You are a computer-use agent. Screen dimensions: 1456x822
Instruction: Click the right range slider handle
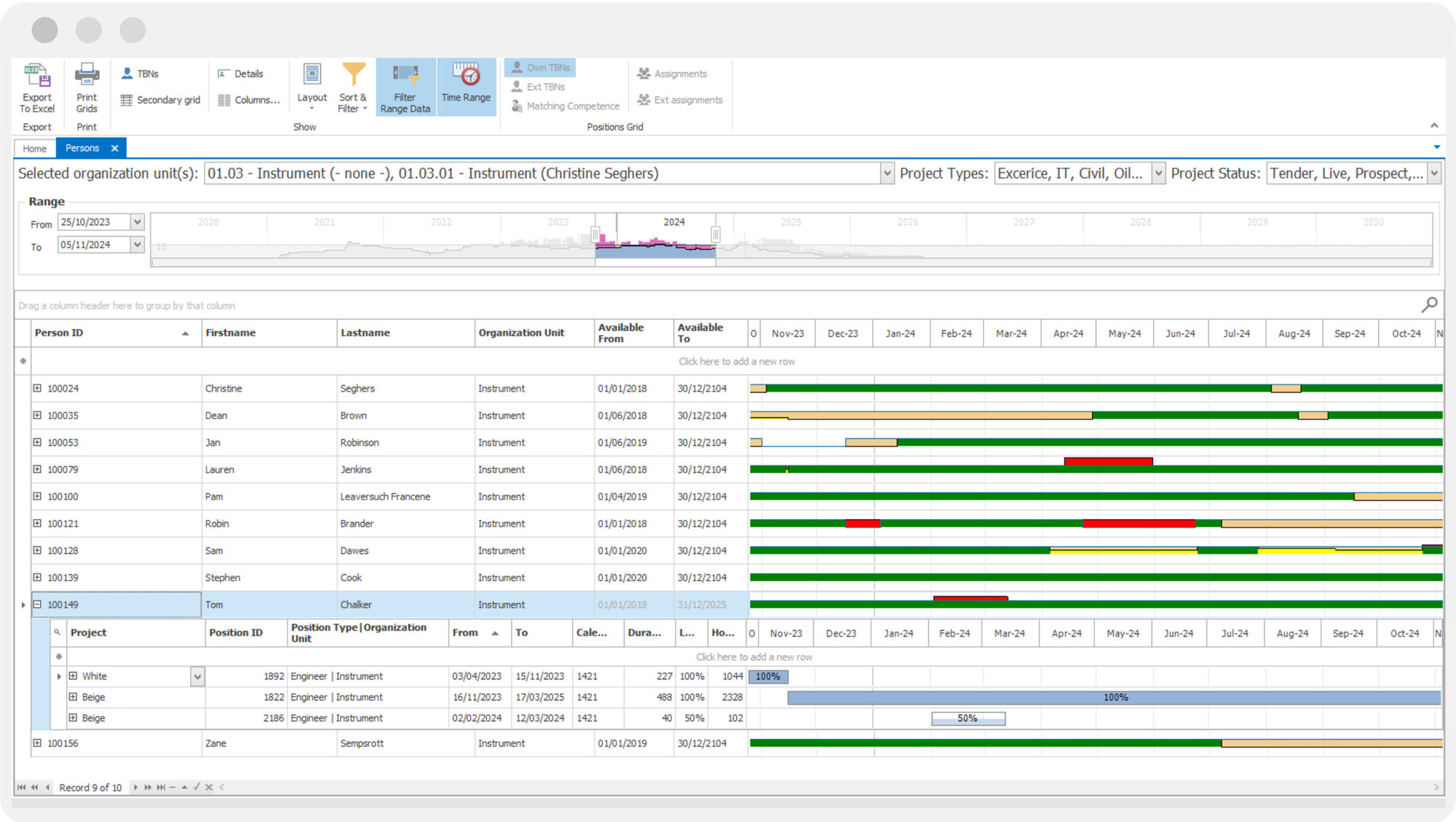click(x=716, y=234)
